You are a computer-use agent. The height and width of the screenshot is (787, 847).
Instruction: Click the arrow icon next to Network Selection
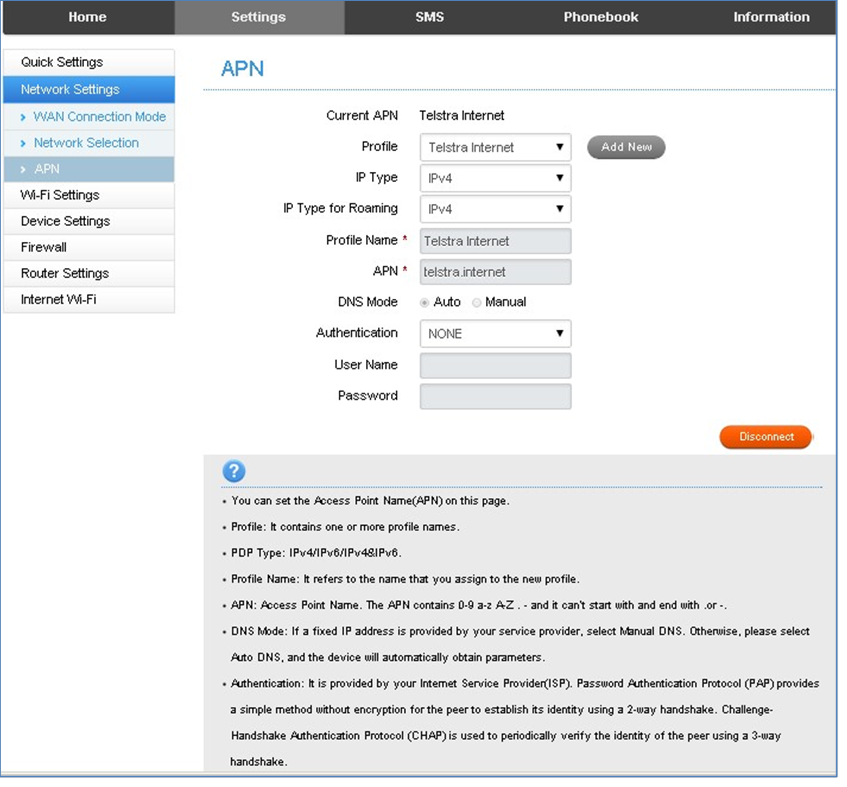(24, 142)
